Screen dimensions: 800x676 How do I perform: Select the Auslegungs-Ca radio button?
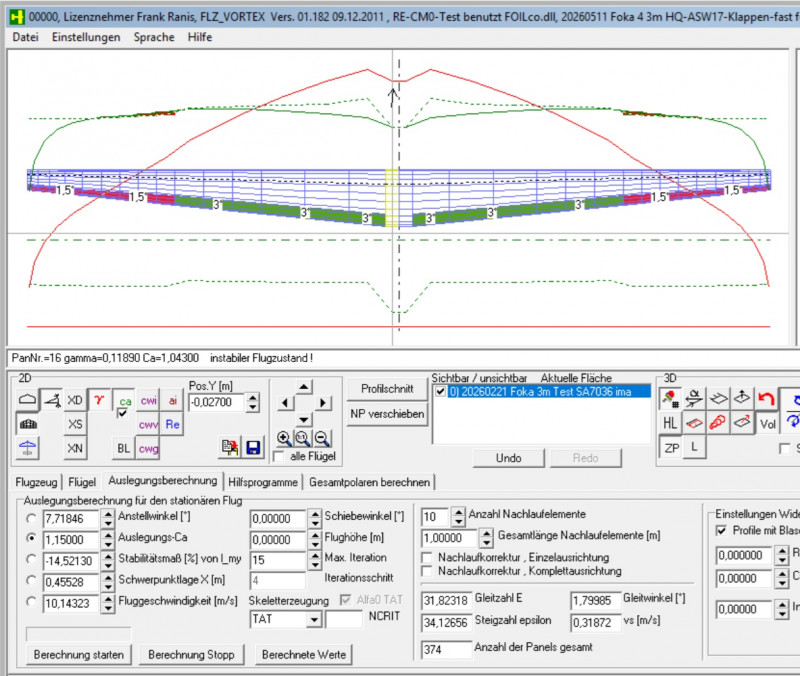pos(31,538)
